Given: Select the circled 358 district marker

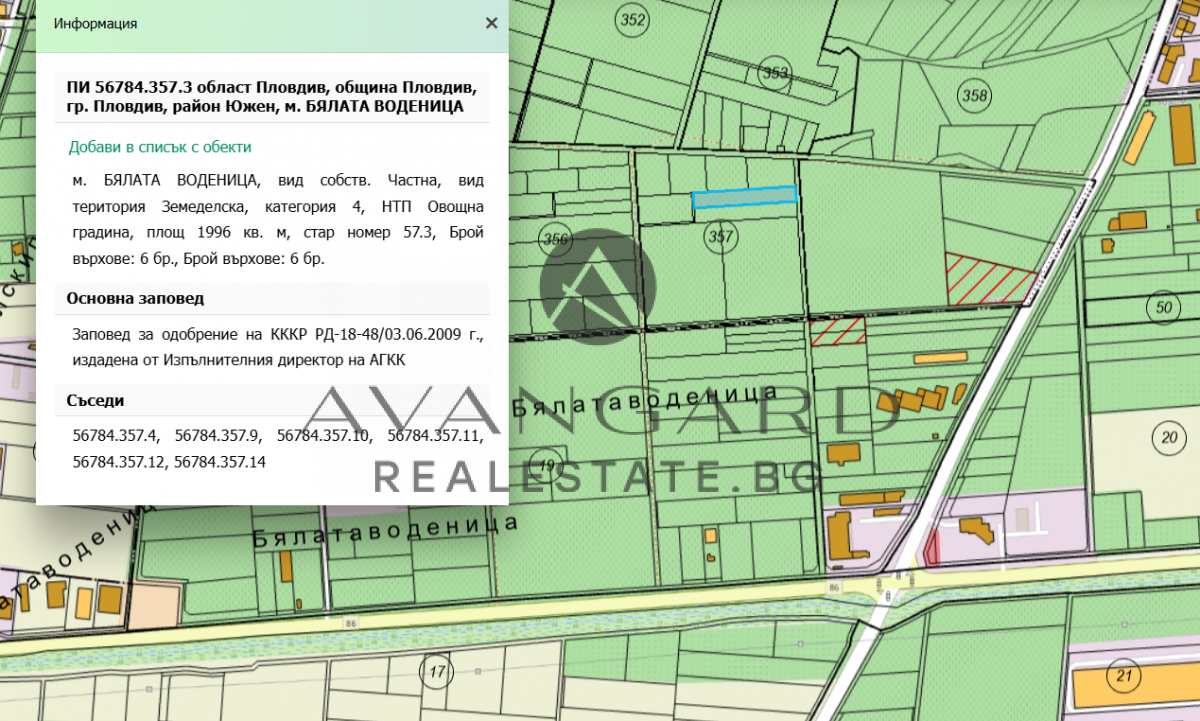Looking at the screenshot, I should pos(974,96).
